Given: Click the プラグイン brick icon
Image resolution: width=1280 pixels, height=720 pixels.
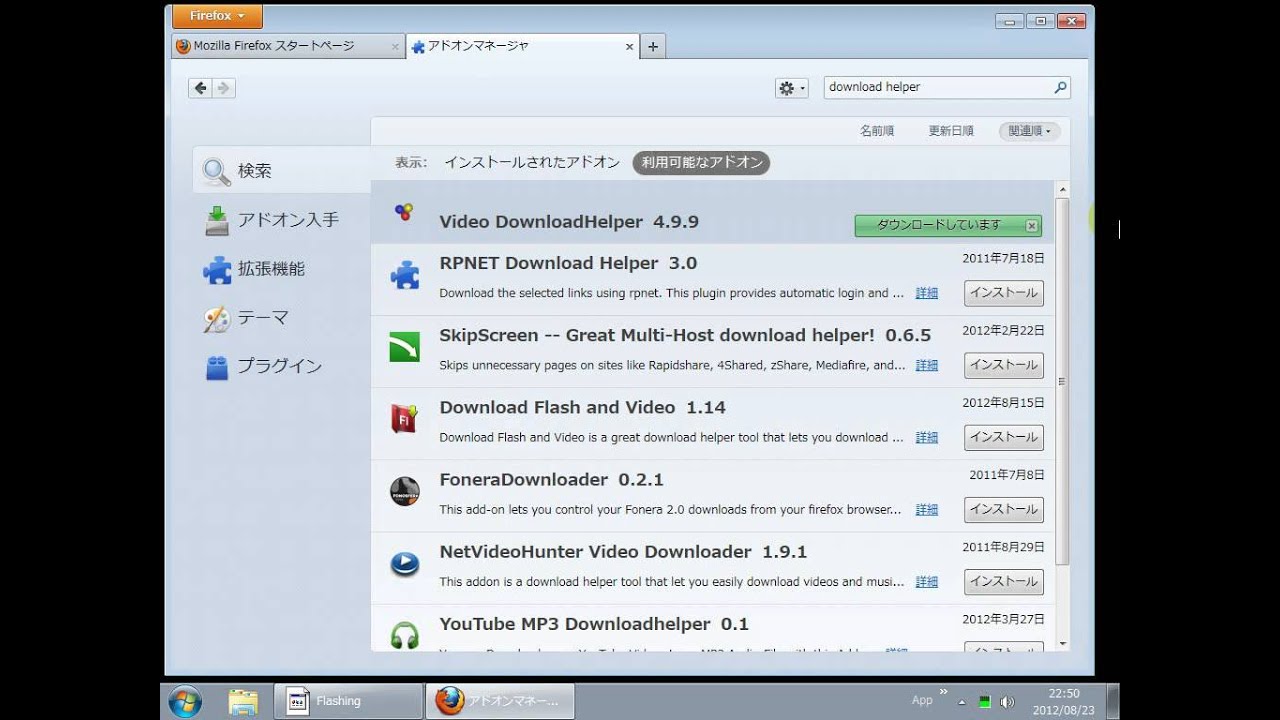Looking at the screenshot, I should 217,367.
